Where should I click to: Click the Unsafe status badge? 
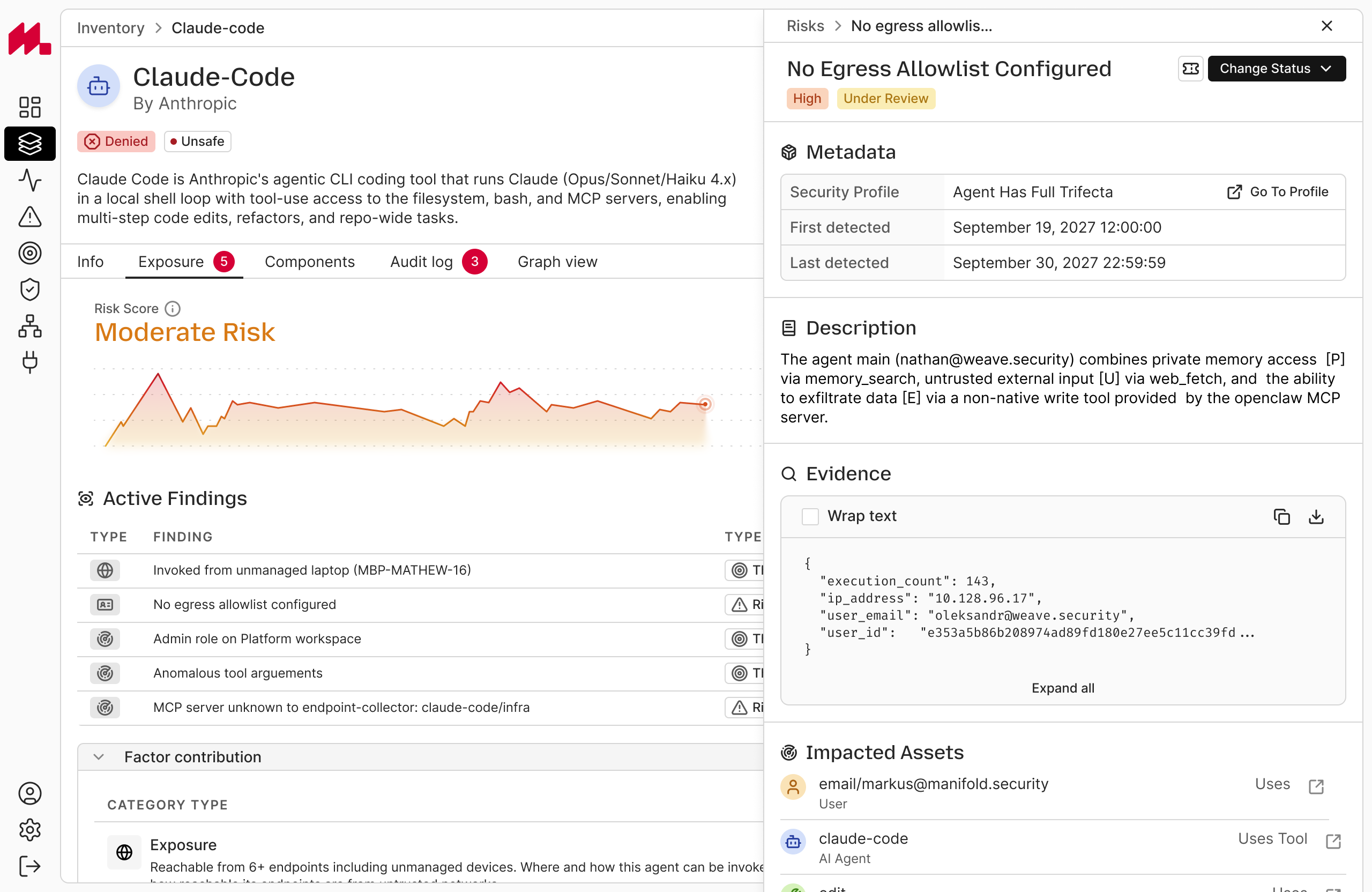point(198,142)
